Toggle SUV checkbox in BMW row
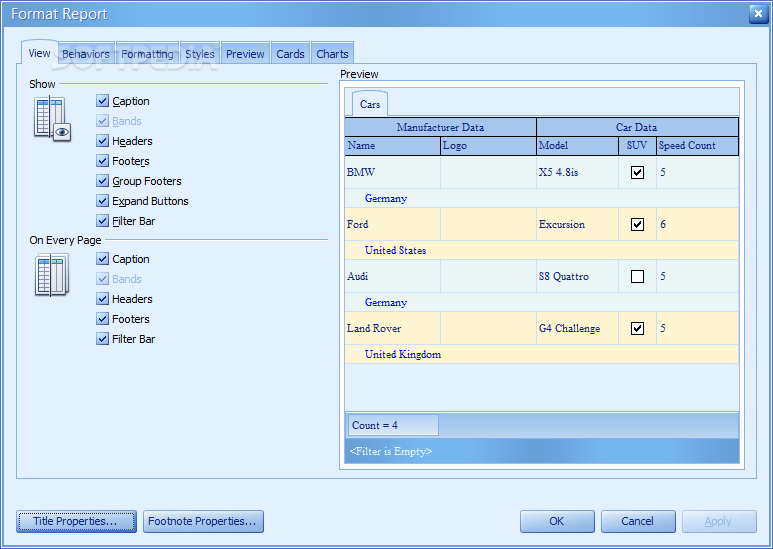The image size is (773, 549). pos(637,172)
